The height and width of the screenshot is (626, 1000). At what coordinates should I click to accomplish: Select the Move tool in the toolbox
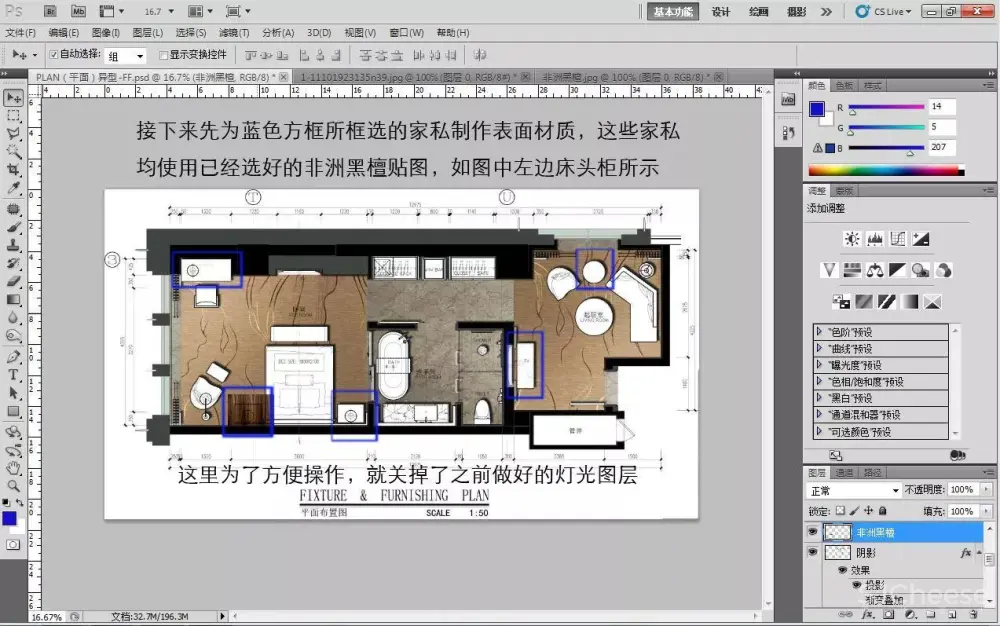tap(14, 97)
